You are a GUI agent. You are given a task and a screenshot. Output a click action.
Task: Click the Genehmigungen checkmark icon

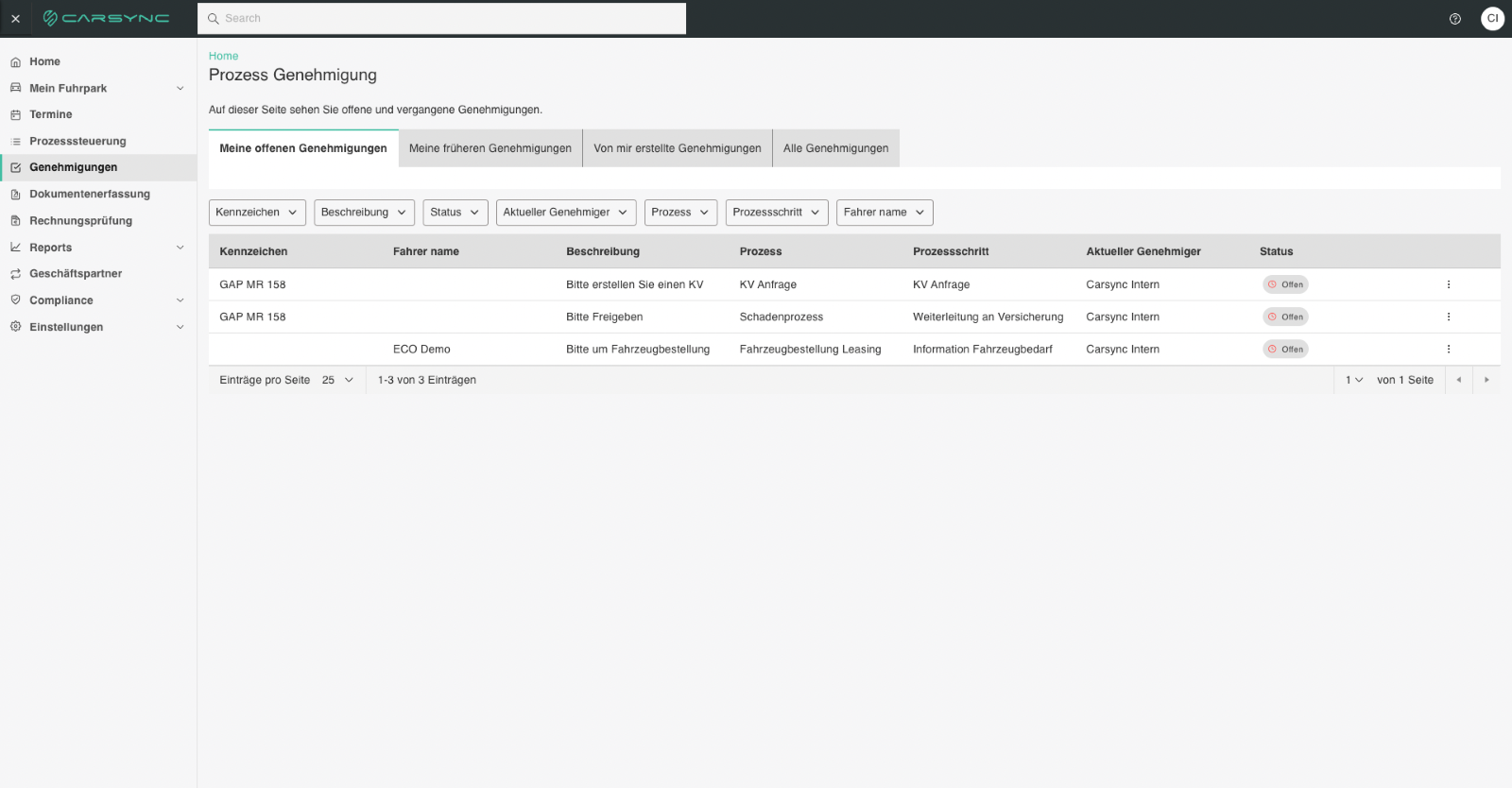pyautogui.click(x=15, y=167)
